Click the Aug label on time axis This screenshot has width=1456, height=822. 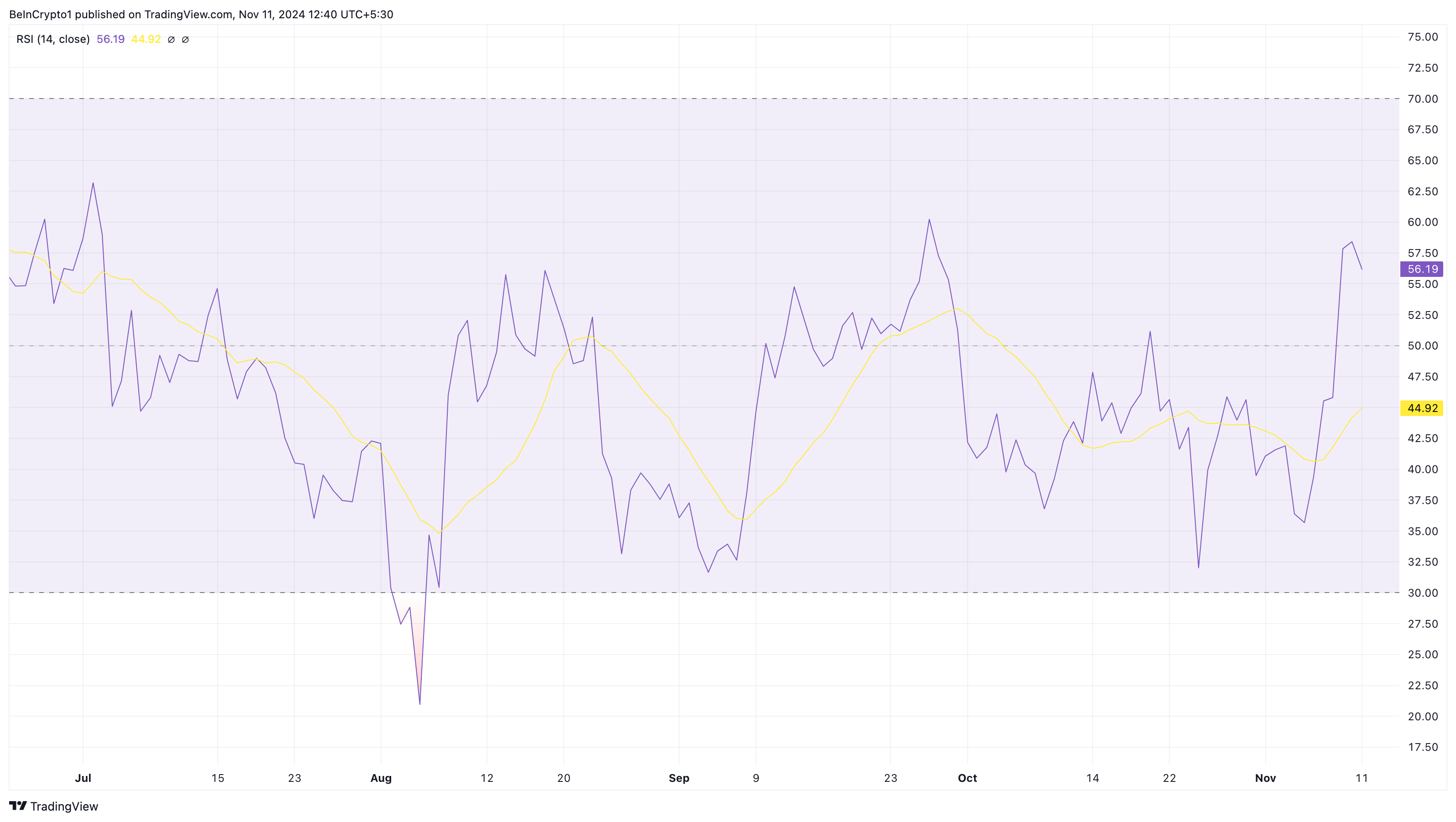(x=381, y=778)
